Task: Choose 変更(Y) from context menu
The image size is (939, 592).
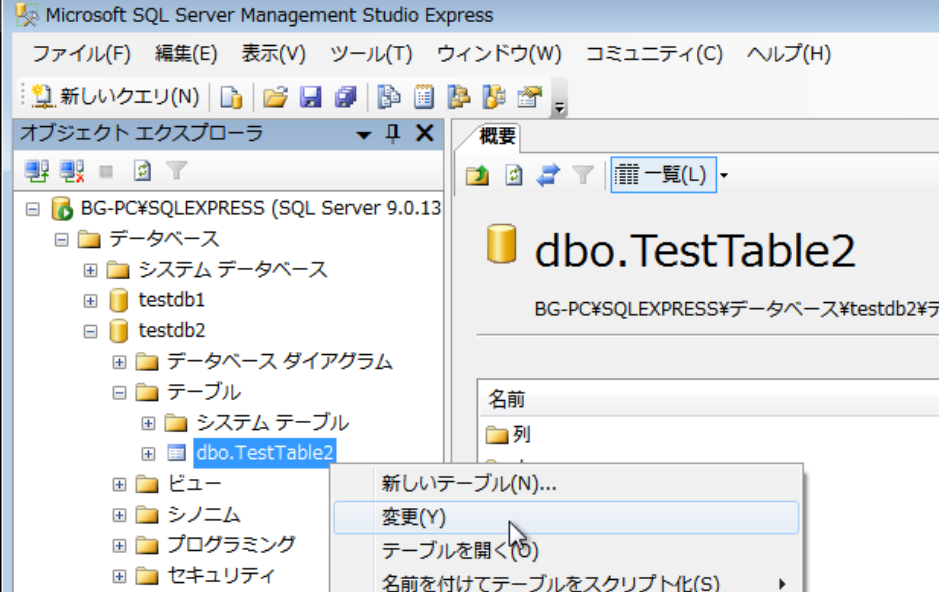Action: tap(566, 517)
